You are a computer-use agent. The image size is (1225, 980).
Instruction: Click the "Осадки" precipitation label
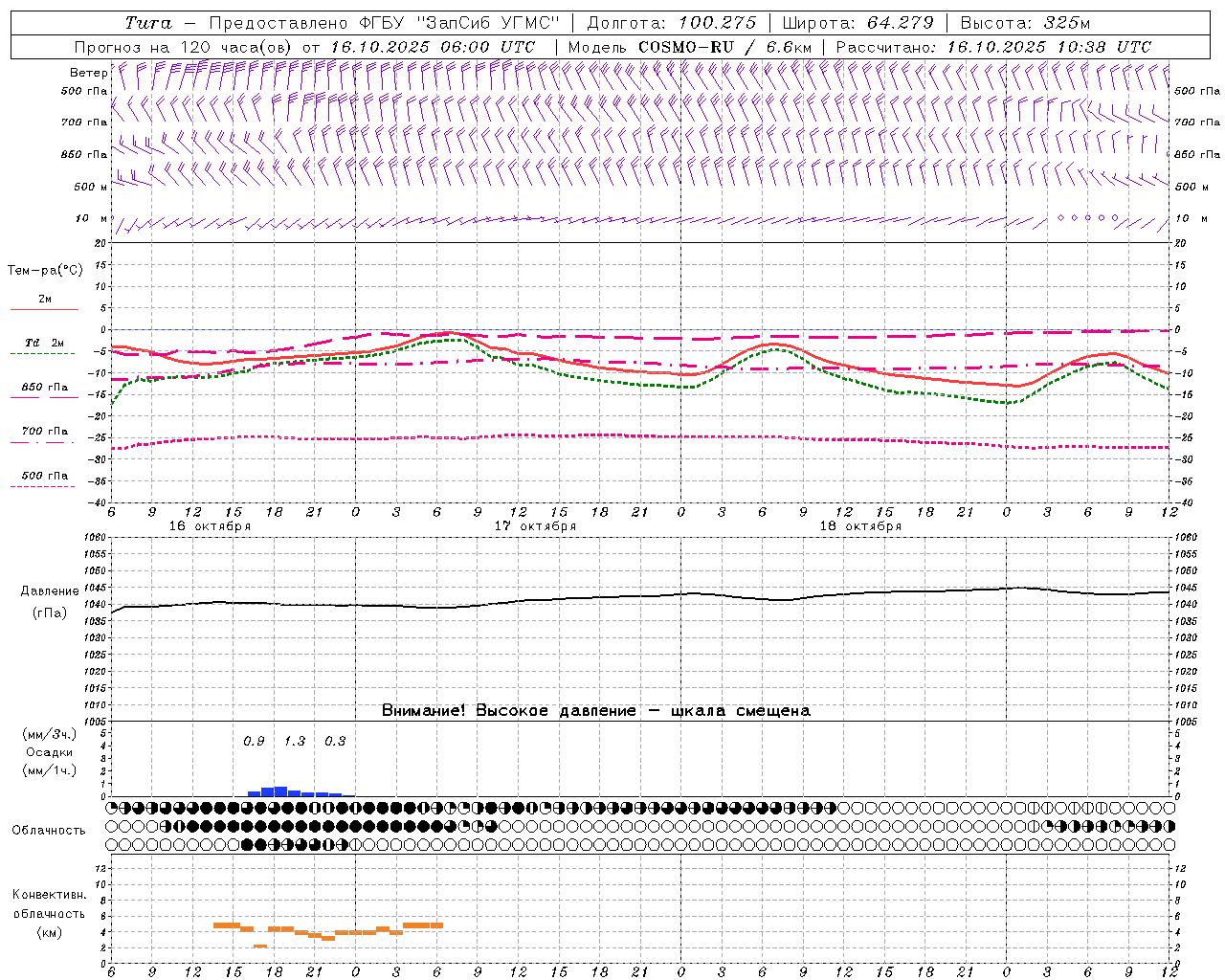50,752
